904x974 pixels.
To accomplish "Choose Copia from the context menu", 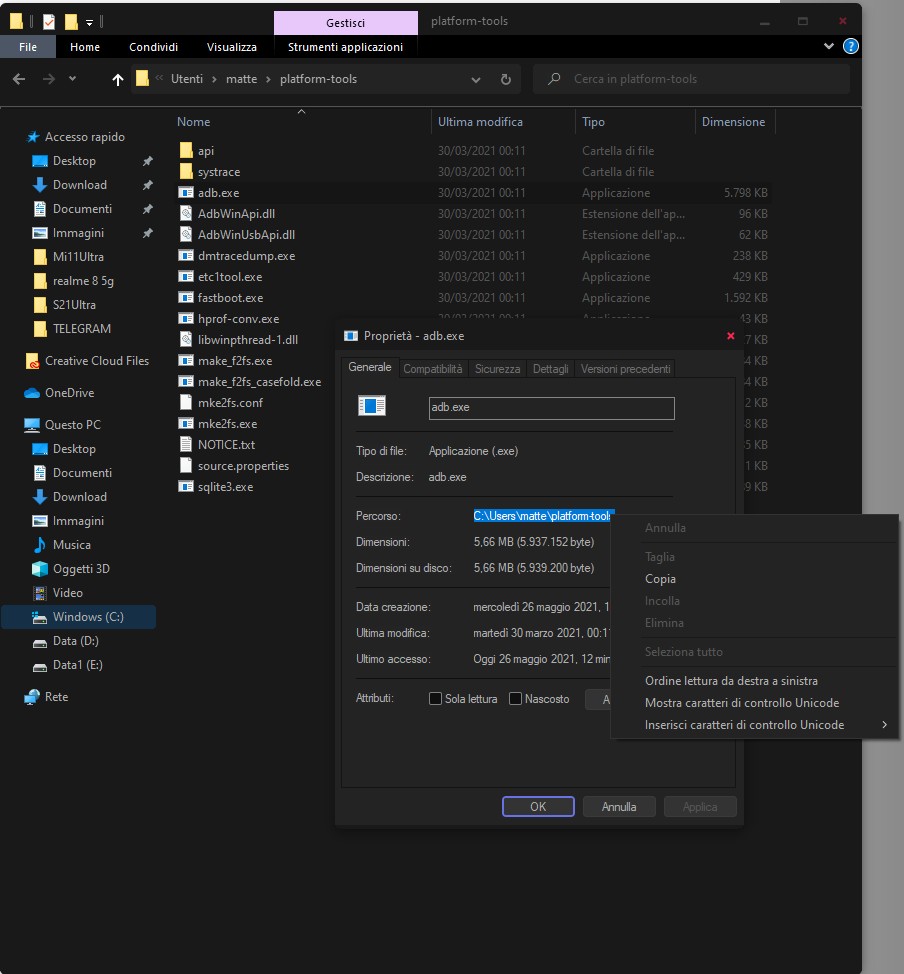I will point(660,579).
